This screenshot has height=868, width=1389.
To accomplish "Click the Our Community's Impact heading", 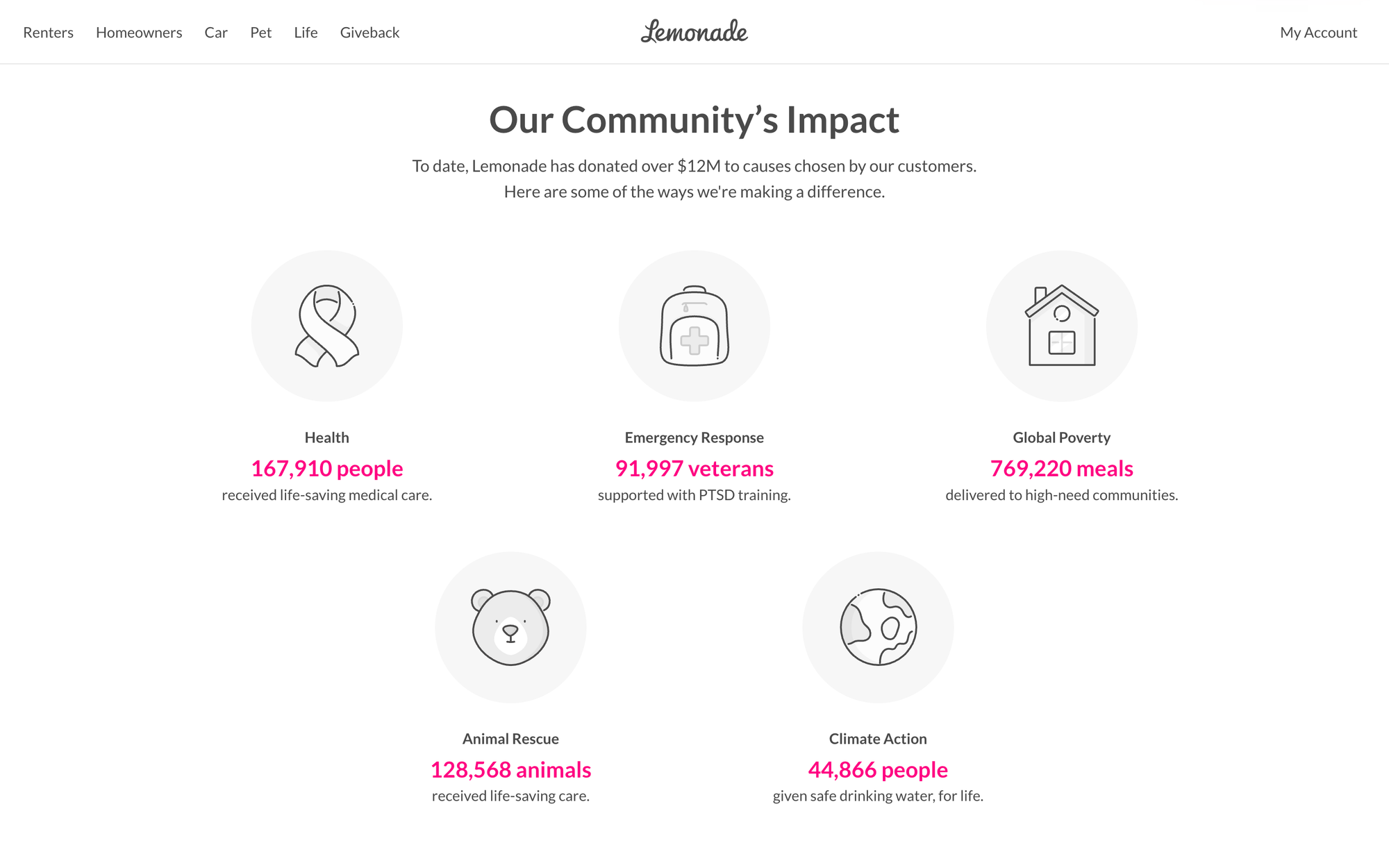I will click(694, 120).
